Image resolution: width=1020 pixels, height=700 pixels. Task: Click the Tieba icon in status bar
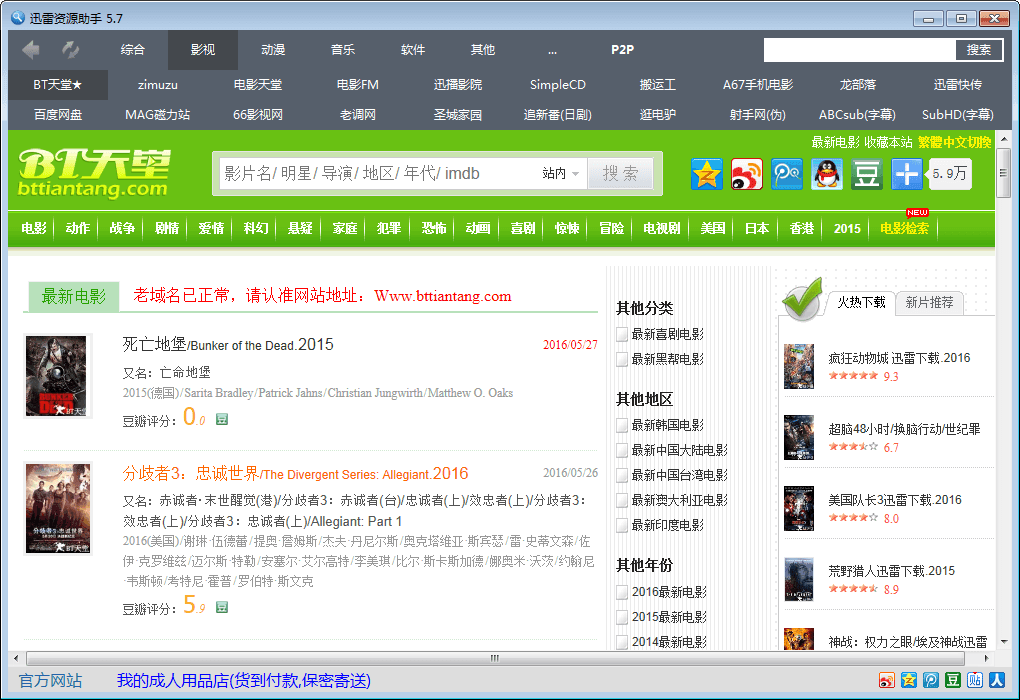tap(975, 681)
